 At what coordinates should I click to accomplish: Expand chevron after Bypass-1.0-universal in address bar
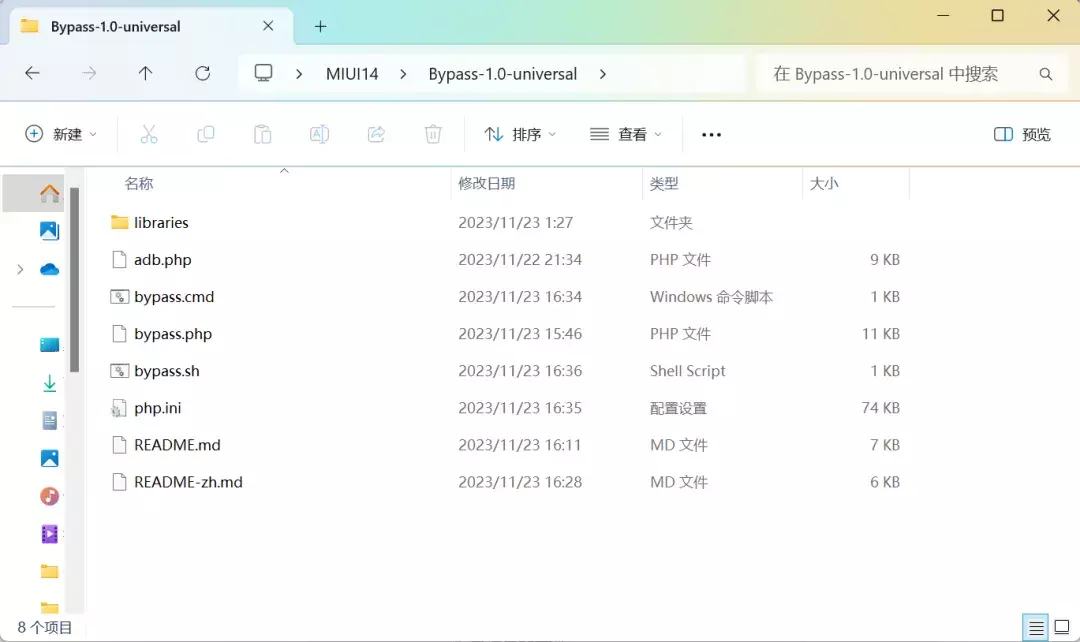[x=603, y=74]
